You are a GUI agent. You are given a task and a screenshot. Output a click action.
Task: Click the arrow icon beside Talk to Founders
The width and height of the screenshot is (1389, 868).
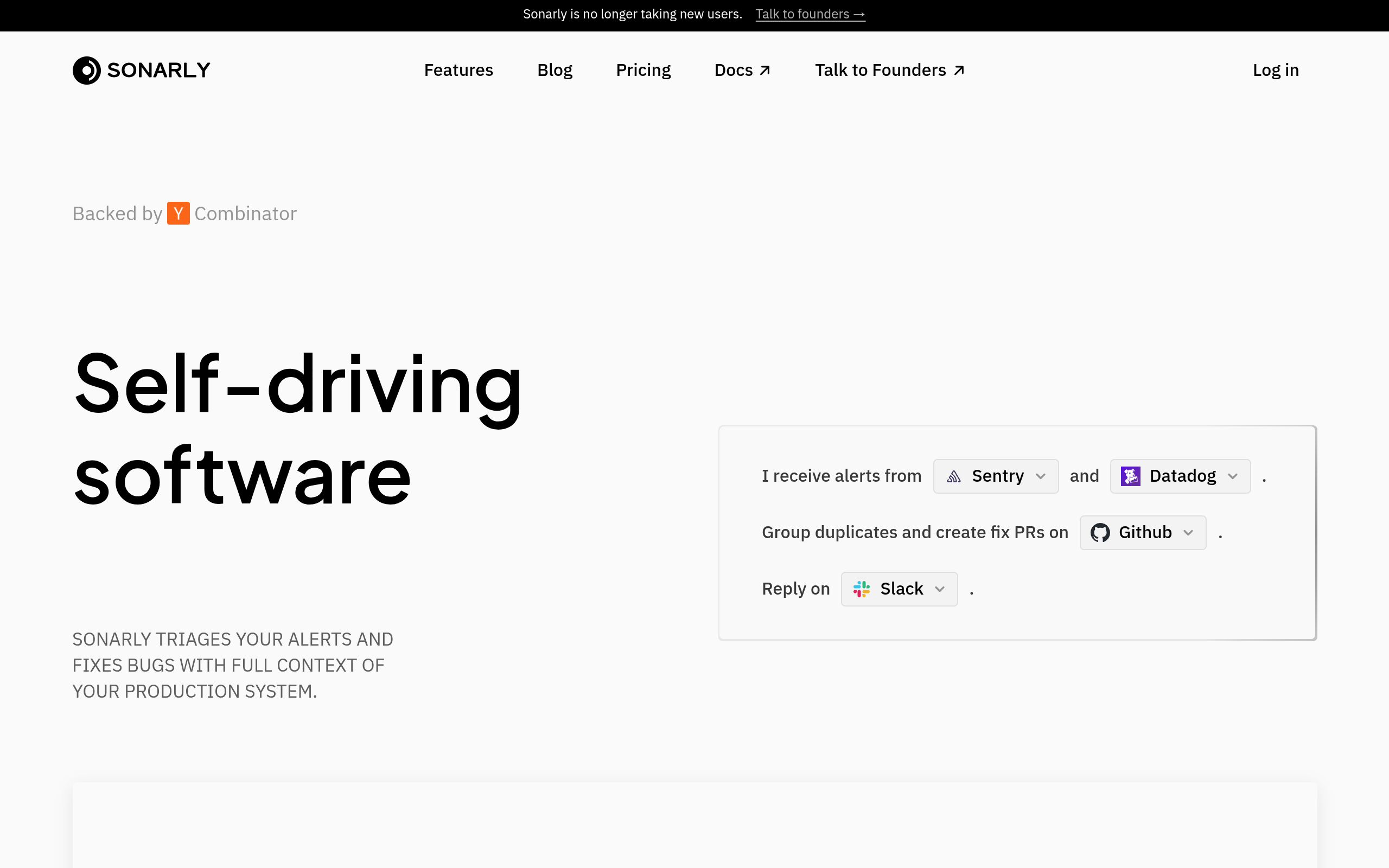click(959, 70)
